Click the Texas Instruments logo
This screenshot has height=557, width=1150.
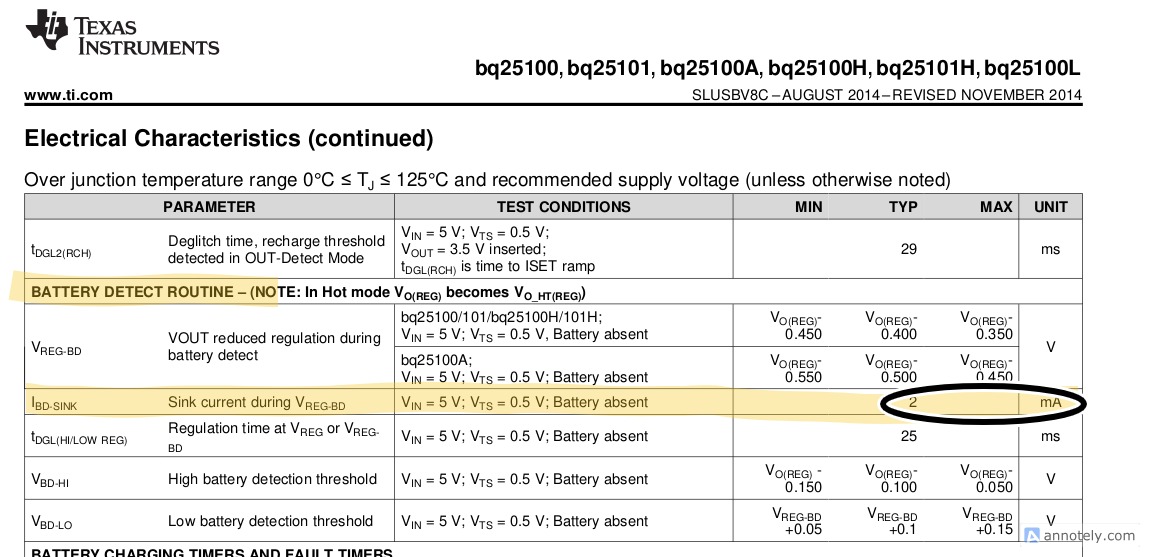pos(121,33)
